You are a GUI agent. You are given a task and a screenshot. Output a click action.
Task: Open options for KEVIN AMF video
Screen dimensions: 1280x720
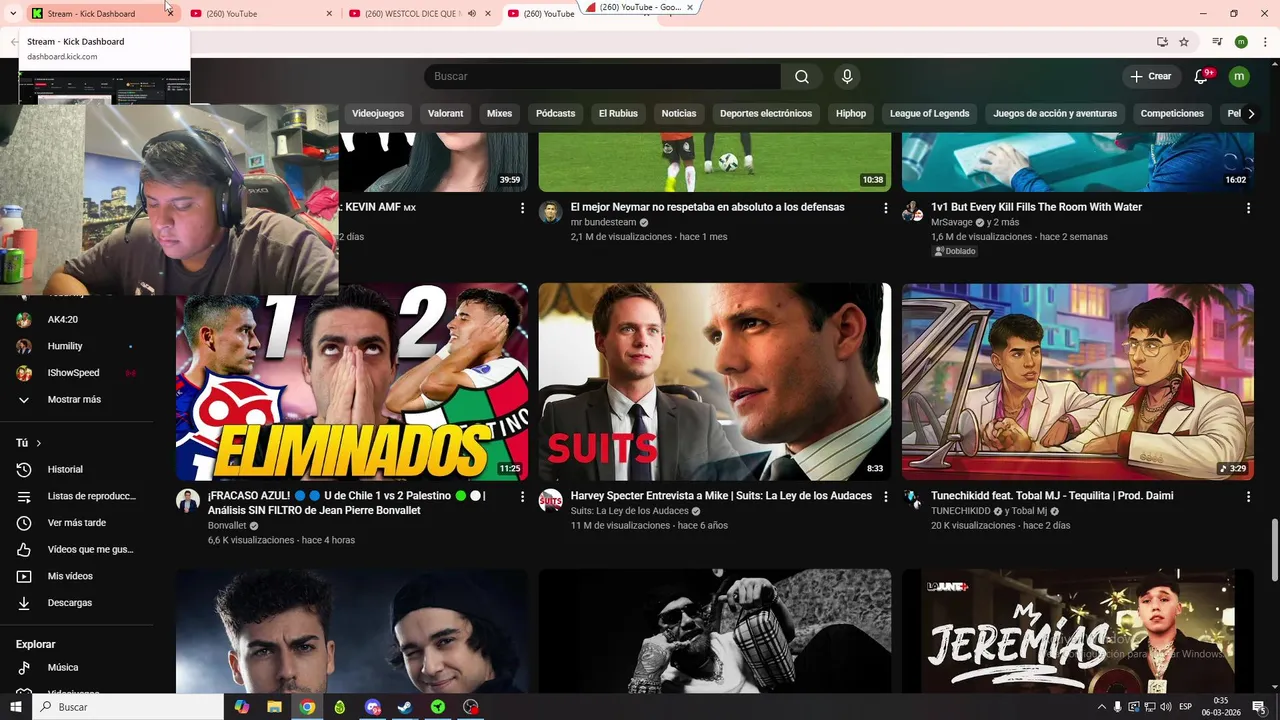(522, 208)
